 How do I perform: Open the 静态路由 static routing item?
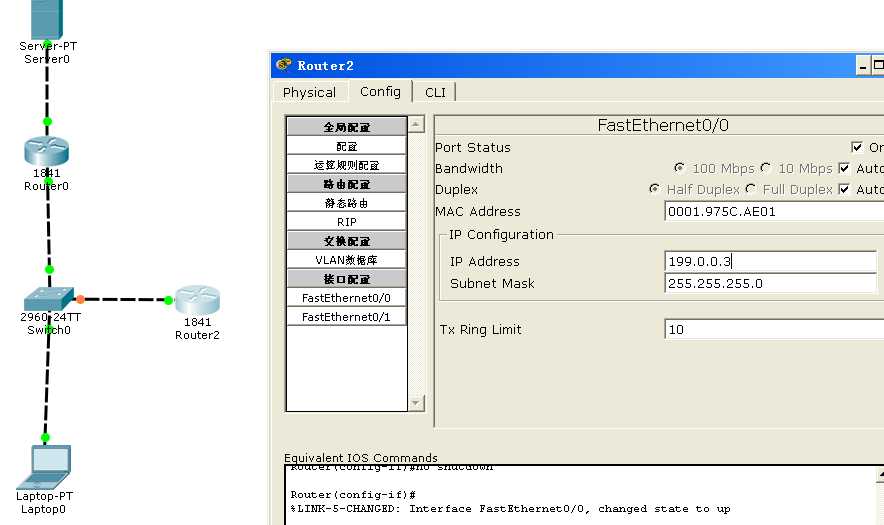(x=346, y=202)
